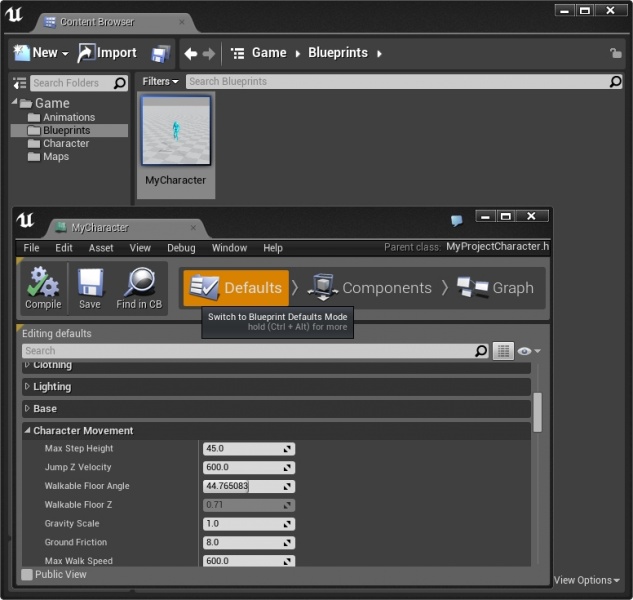Click the content browser lock icon
This screenshot has height=600, width=633.
click(x=615, y=53)
